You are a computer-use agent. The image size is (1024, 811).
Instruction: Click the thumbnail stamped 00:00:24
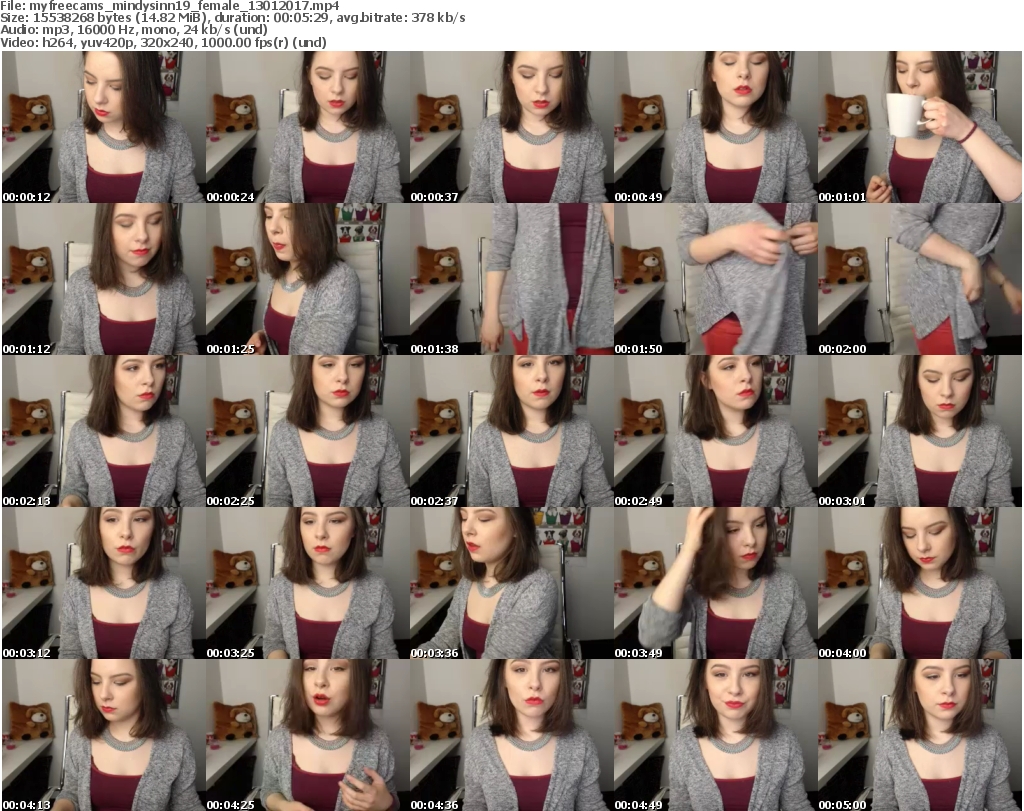pos(308,127)
